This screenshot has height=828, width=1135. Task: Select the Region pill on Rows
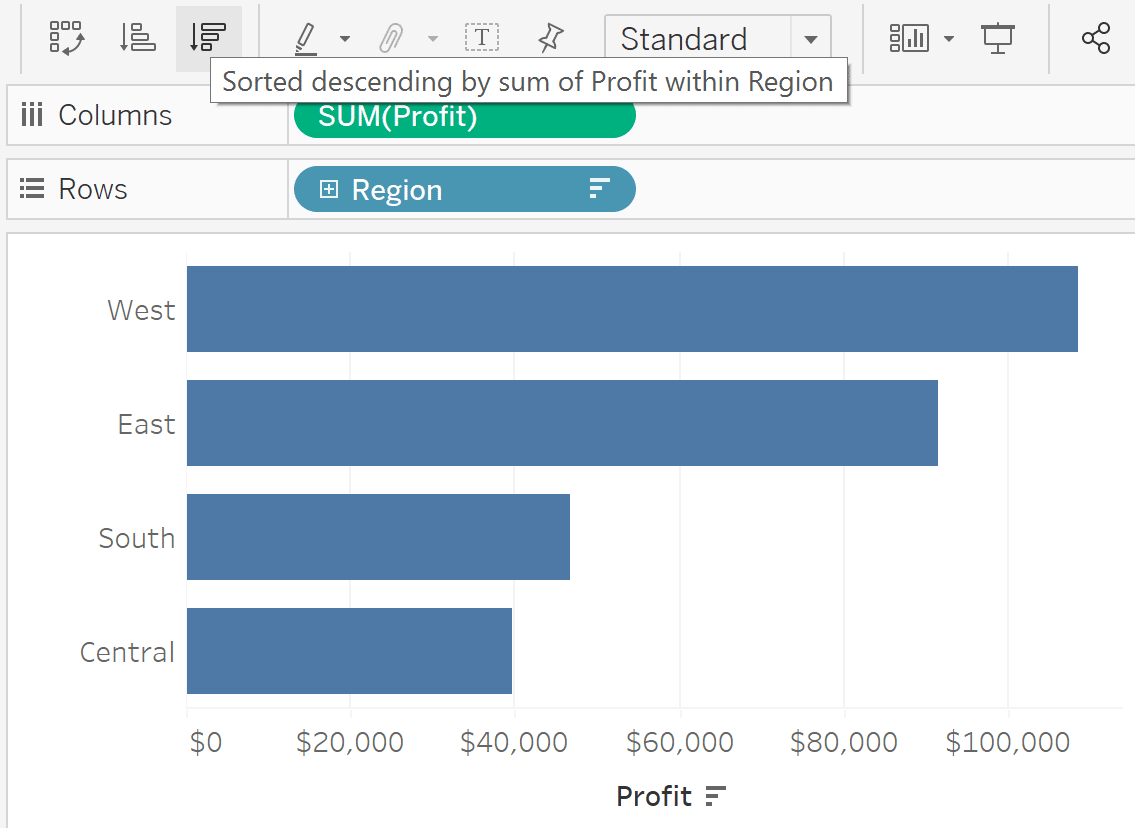point(465,189)
